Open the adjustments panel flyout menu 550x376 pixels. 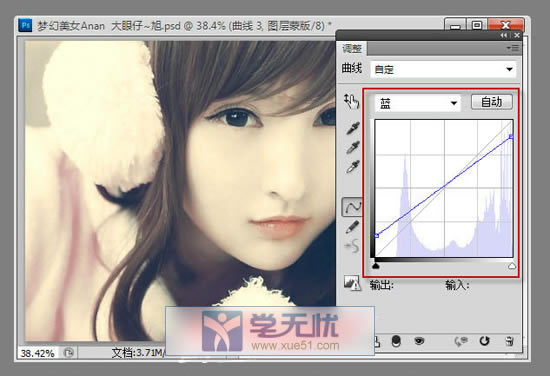point(513,48)
